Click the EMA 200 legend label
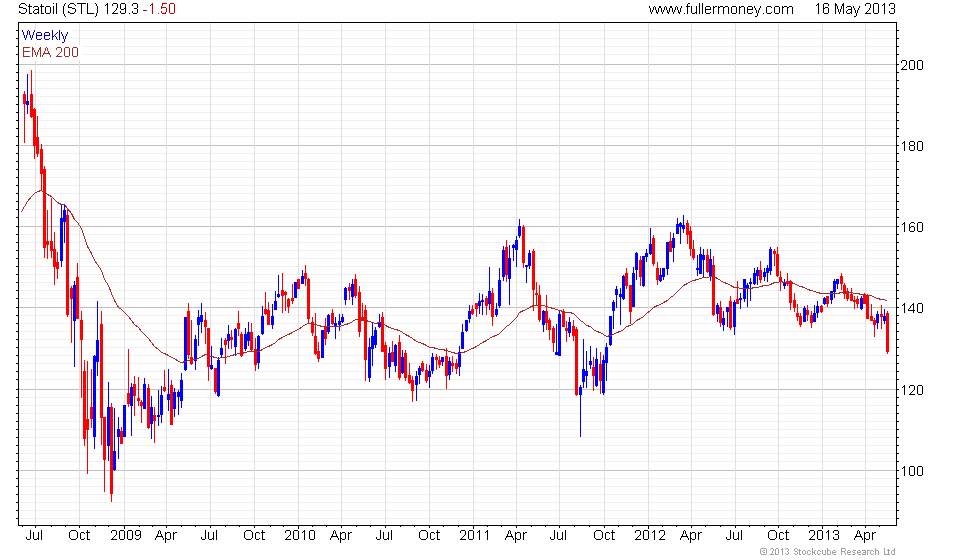This screenshot has height=560, width=980. tap(50, 52)
